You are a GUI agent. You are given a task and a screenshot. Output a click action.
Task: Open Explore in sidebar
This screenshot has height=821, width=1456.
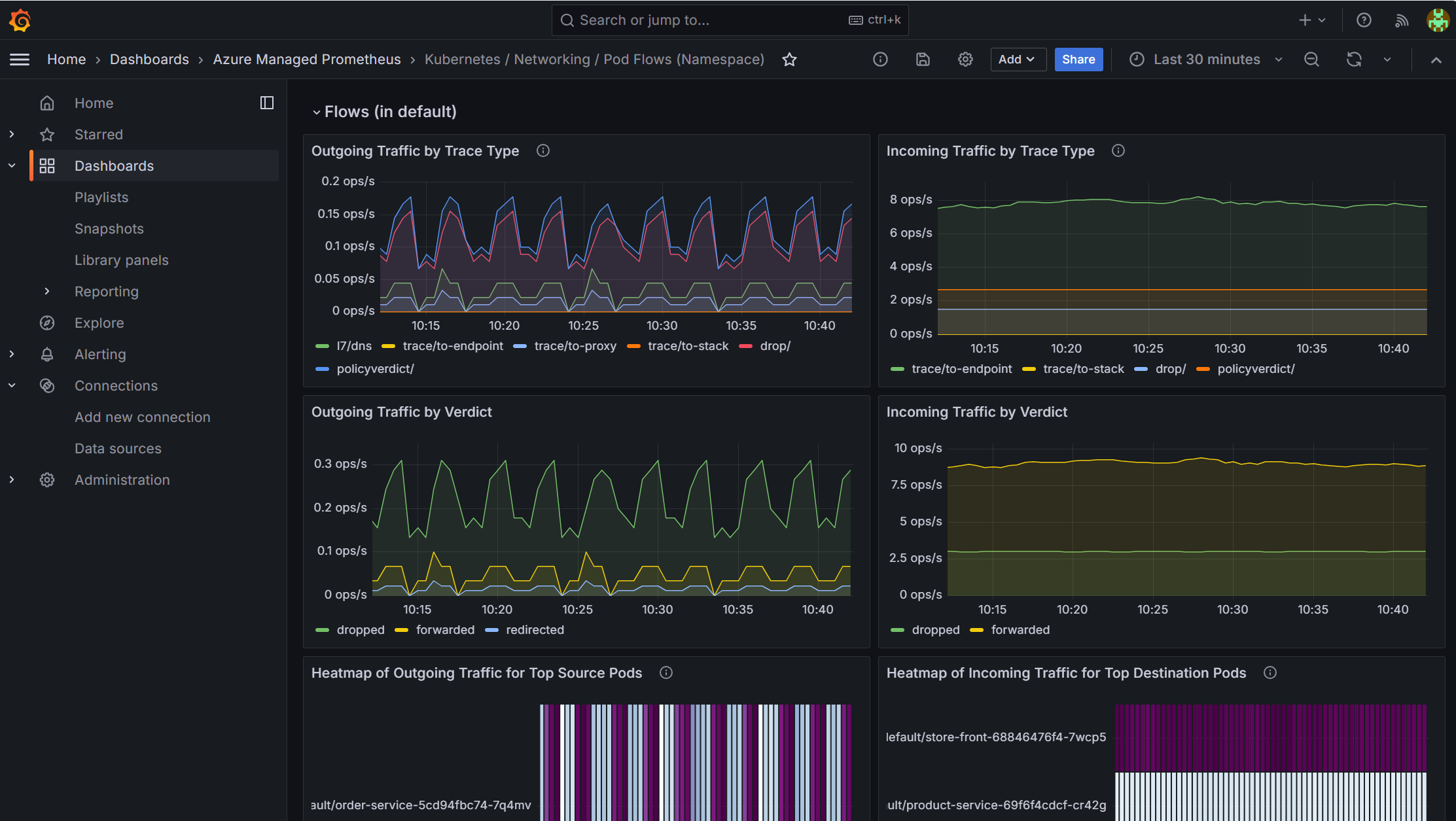click(x=99, y=323)
